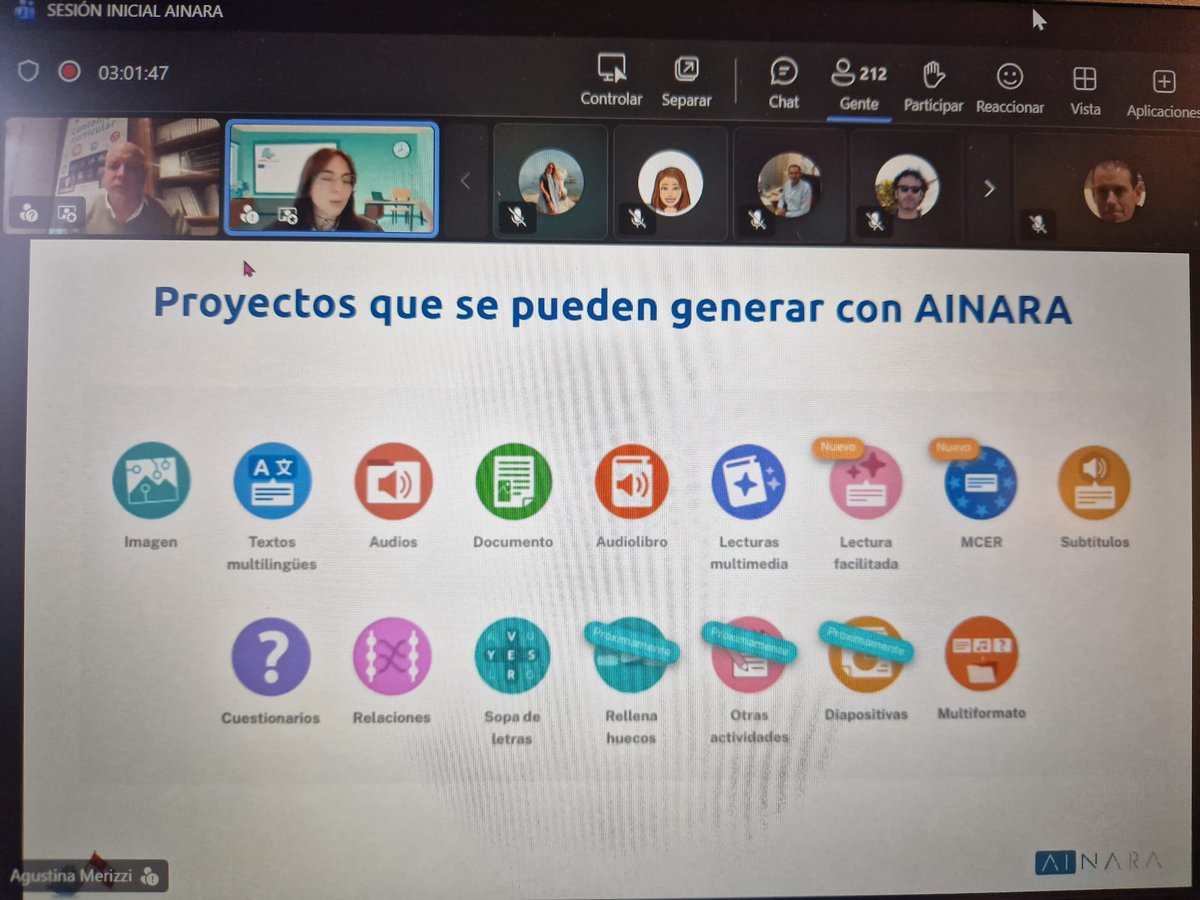Click the man in white shirt participant tile
This screenshot has height=900, width=1200.
pos(790,185)
